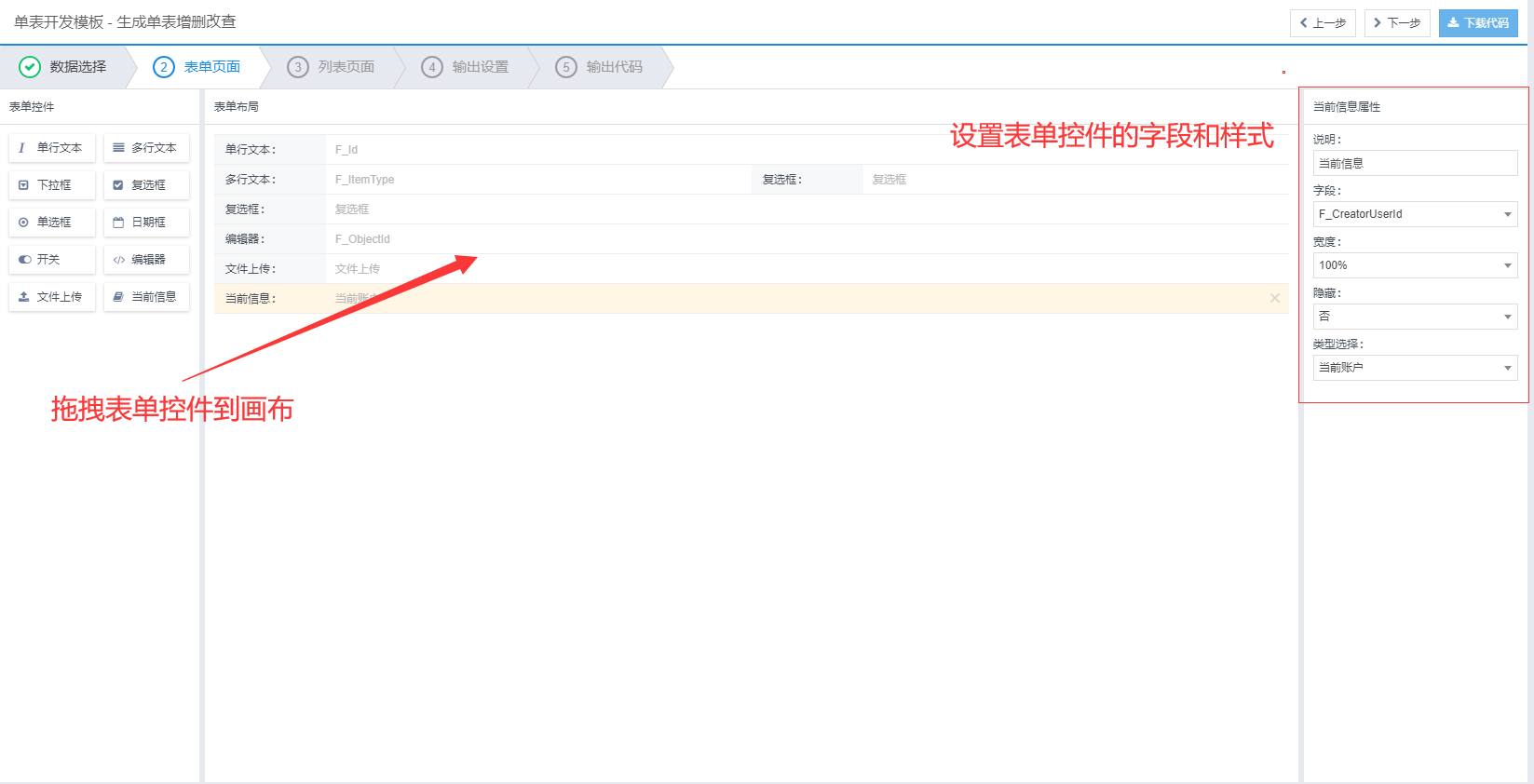Expand the 宽度 100% dropdown

tap(1415, 265)
